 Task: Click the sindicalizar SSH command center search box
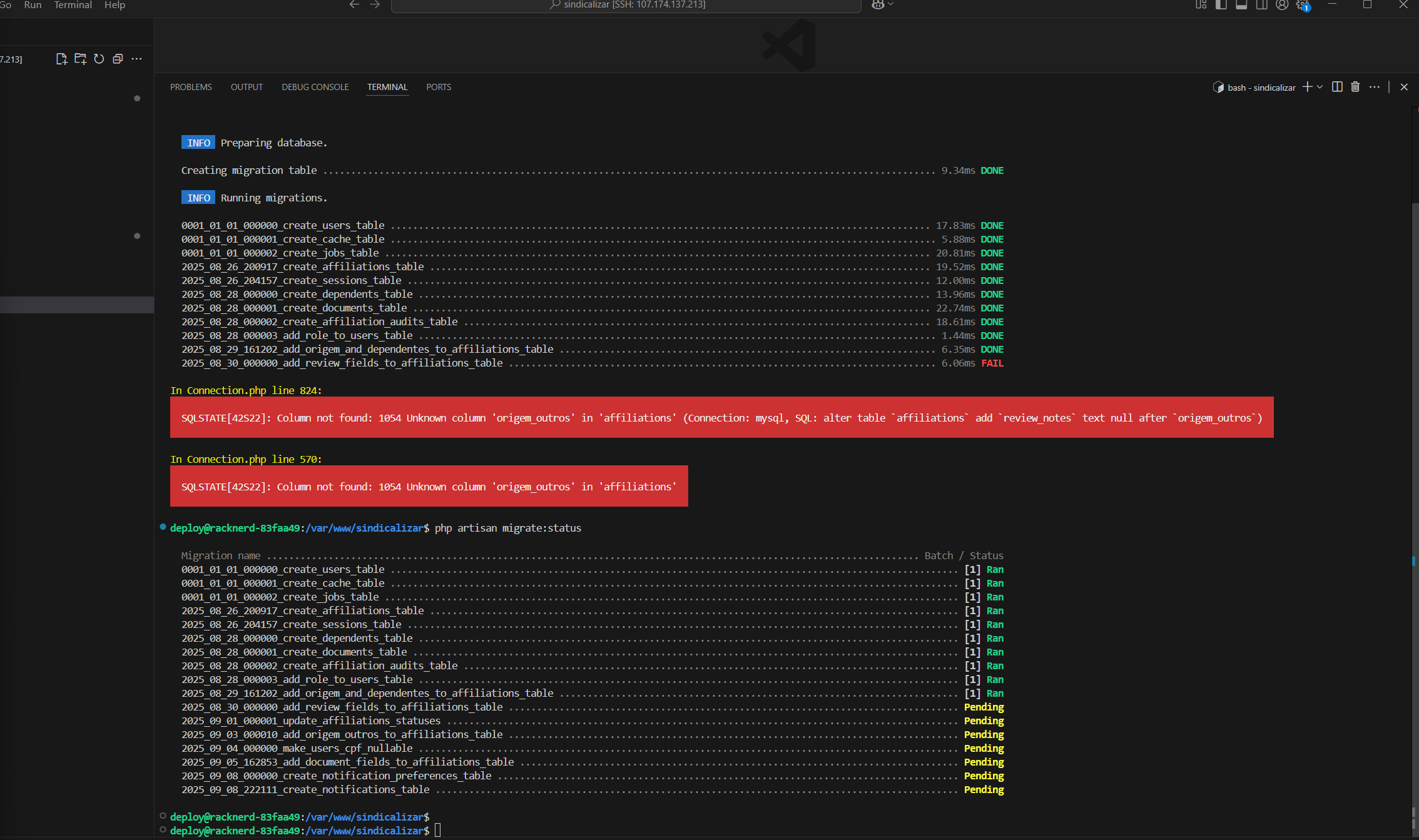[x=626, y=5]
